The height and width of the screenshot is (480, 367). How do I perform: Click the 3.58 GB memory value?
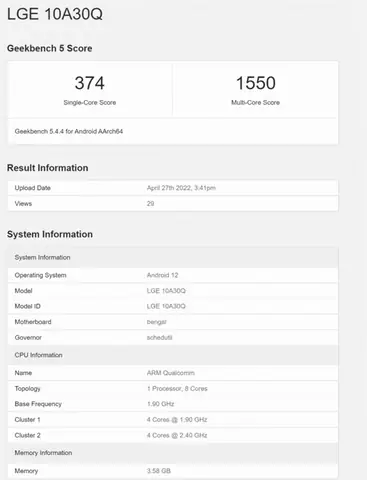(x=159, y=471)
